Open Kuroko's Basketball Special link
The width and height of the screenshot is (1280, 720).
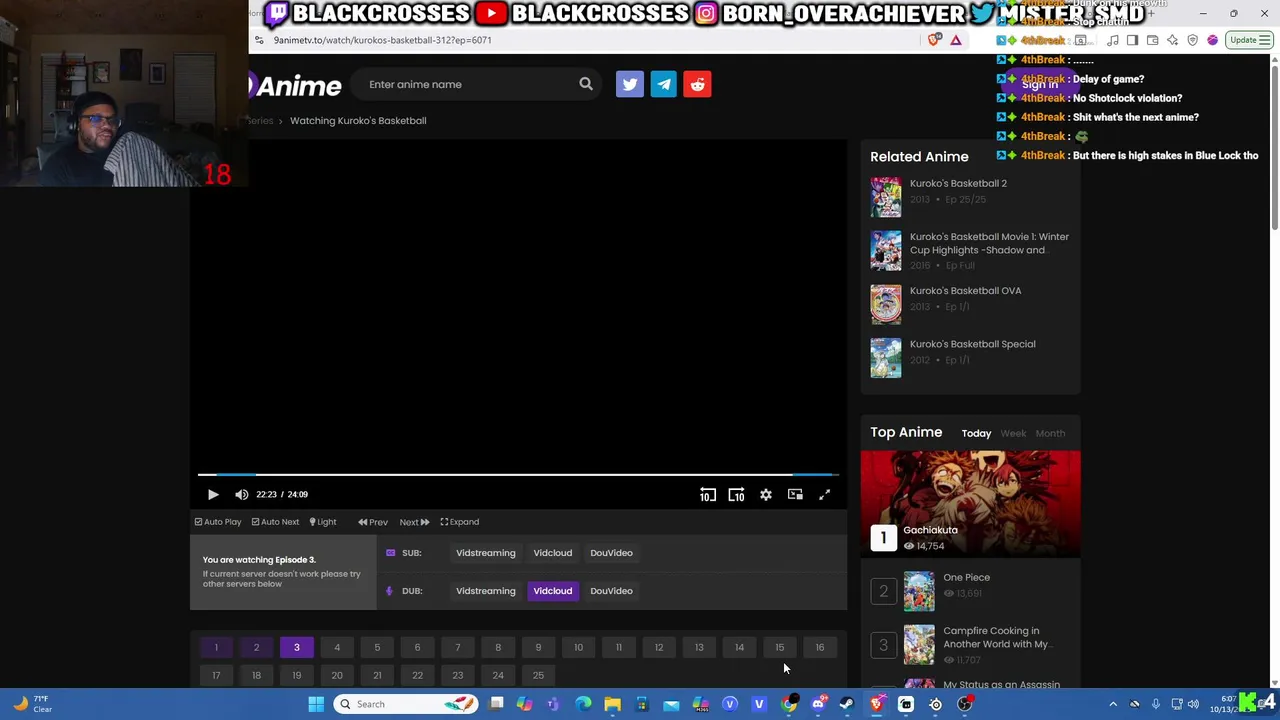[972, 344]
